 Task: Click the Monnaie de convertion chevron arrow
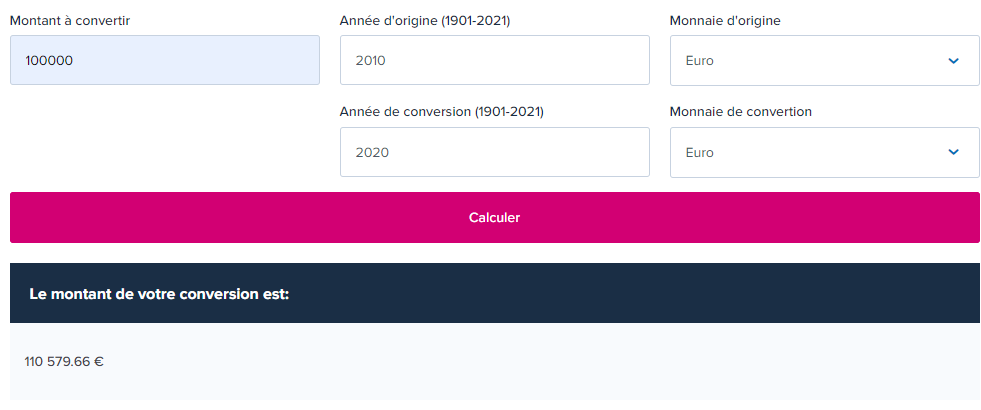953,152
